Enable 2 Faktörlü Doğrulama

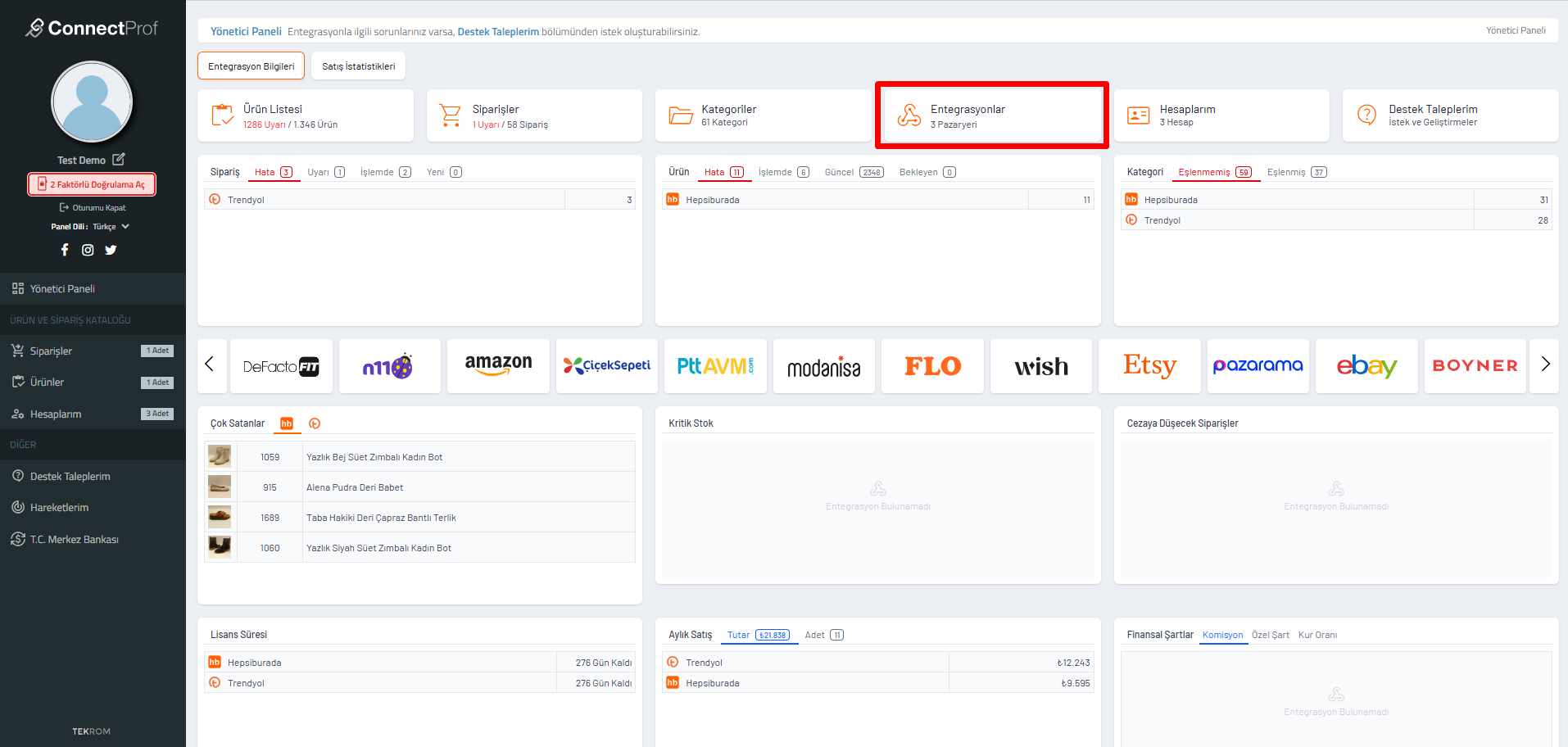click(92, 184)
